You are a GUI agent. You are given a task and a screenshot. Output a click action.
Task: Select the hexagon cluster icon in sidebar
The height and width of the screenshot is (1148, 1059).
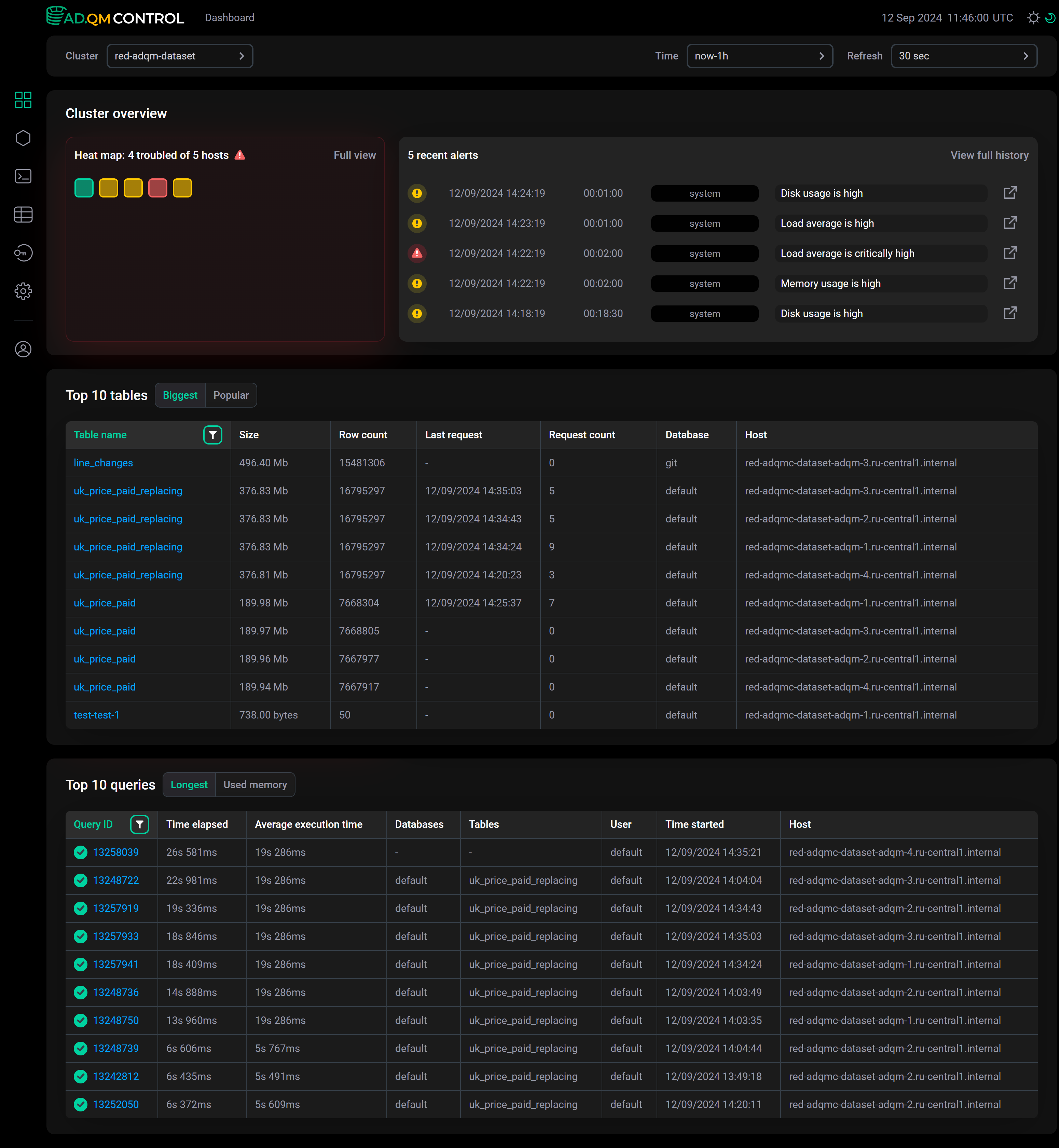click(24, 138)
